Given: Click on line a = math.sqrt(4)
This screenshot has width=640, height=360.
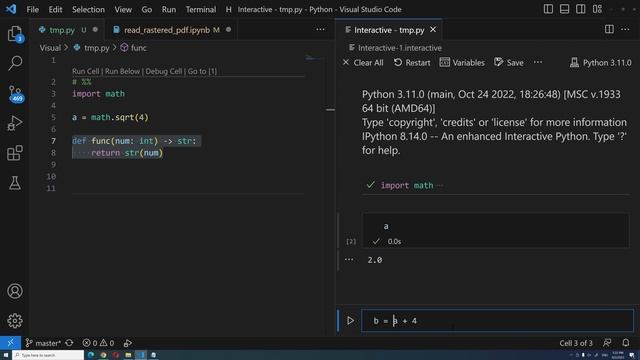Looking at the screenshot, I should (x=110, y=117).
